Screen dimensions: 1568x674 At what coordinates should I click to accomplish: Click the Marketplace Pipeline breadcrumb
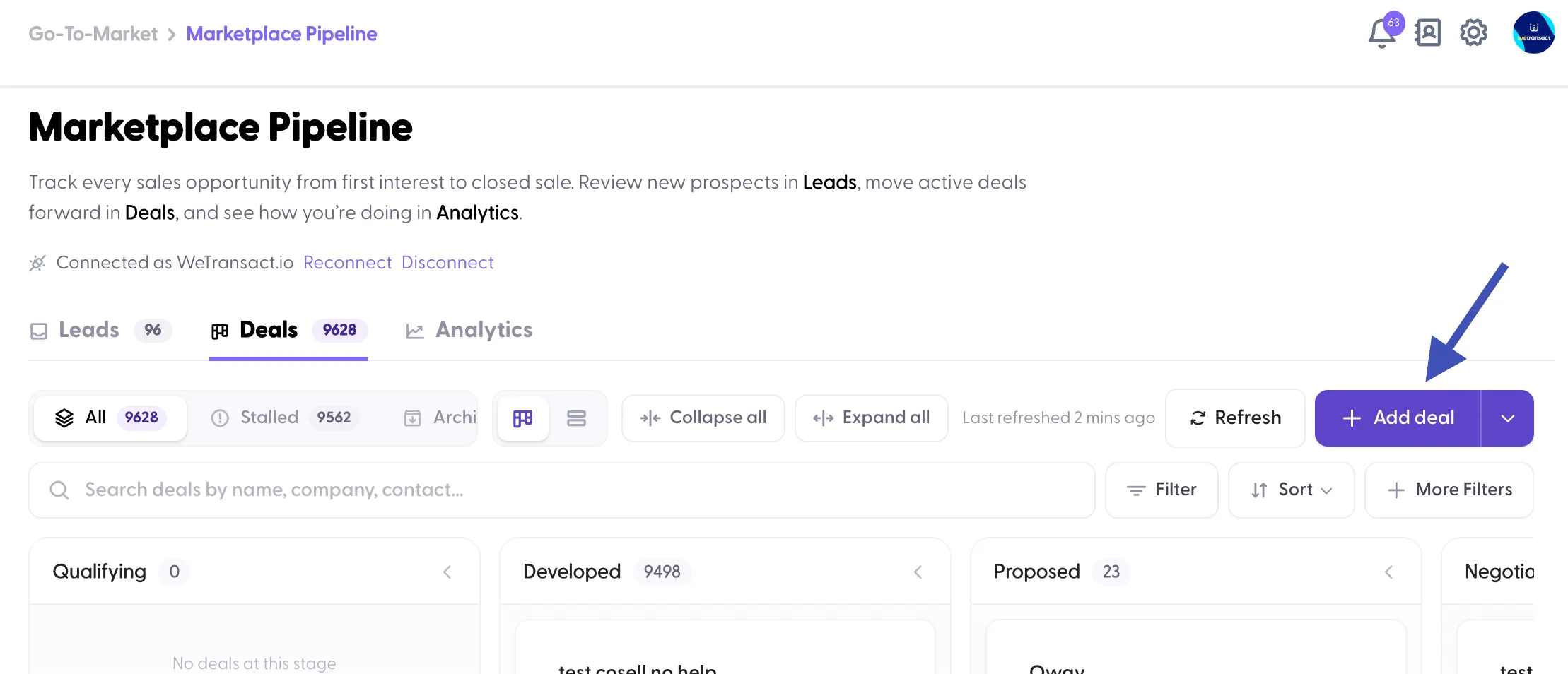[281, 34]
